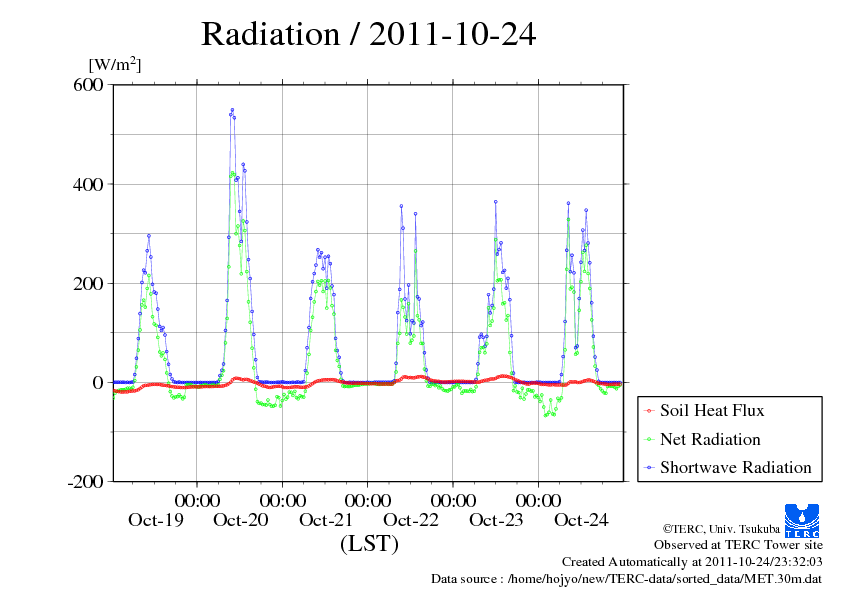This screenshot has height=595, width=842.
Task: Click the (LST) axis label
Action: (369, 543)
